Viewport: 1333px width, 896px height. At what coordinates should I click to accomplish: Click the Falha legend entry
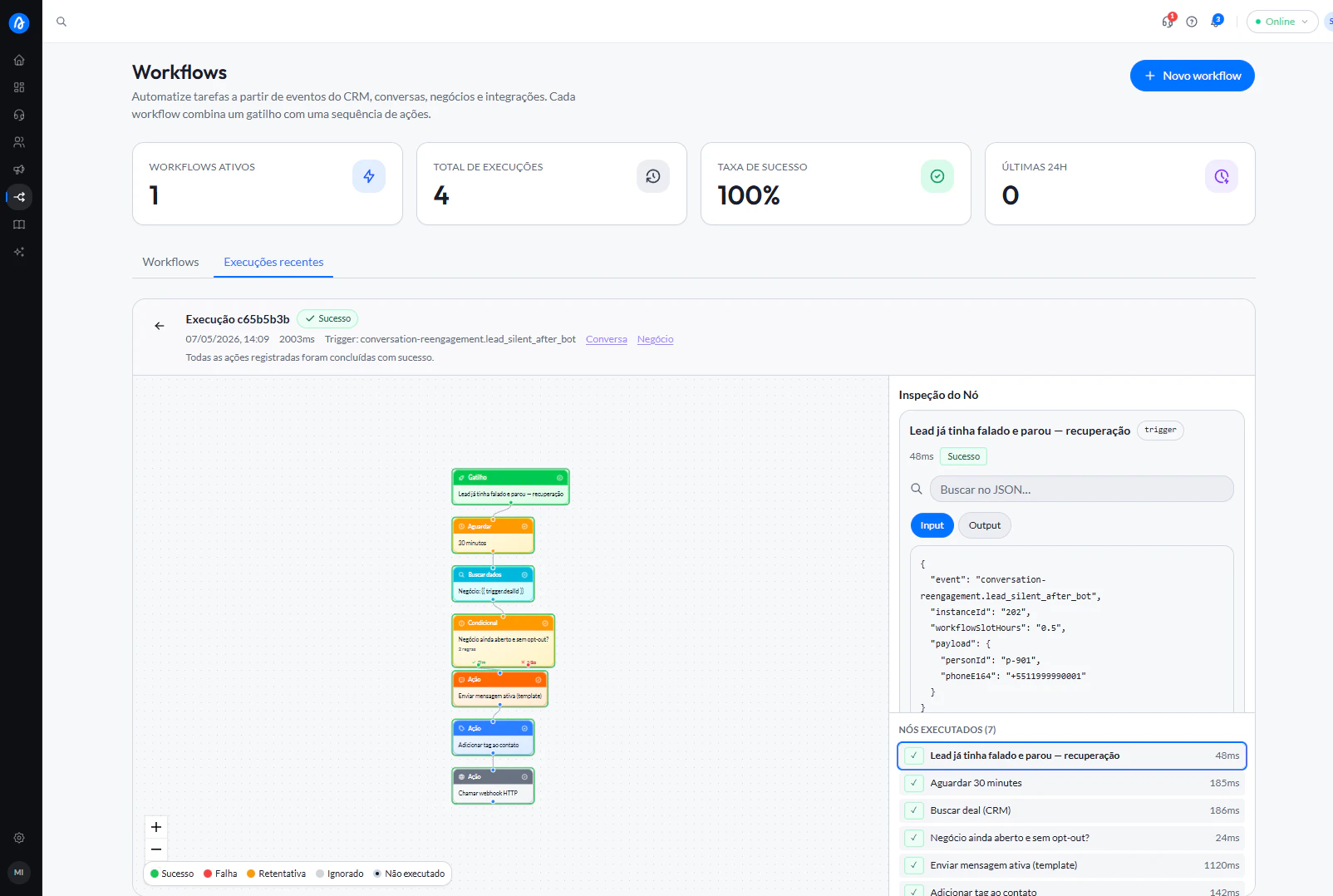coord(220,874)
